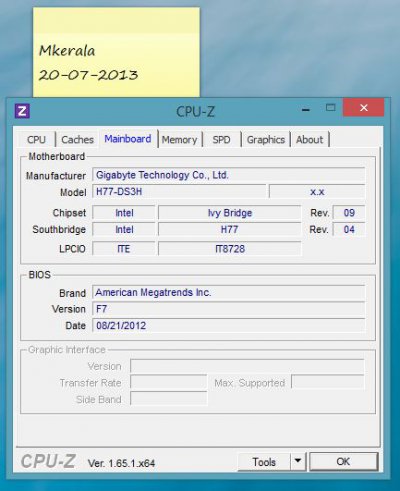Open the Graphics tab
This screenshot has width=400, height=491.
266,139
